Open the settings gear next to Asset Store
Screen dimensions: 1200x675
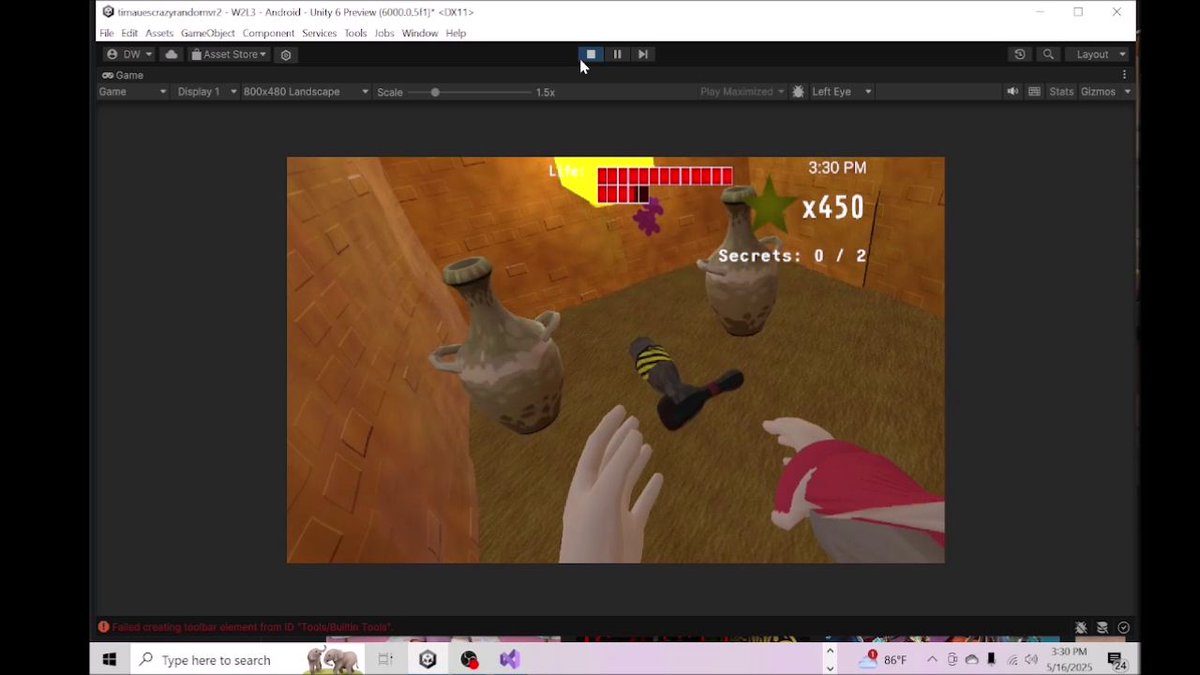pos(286,54)
